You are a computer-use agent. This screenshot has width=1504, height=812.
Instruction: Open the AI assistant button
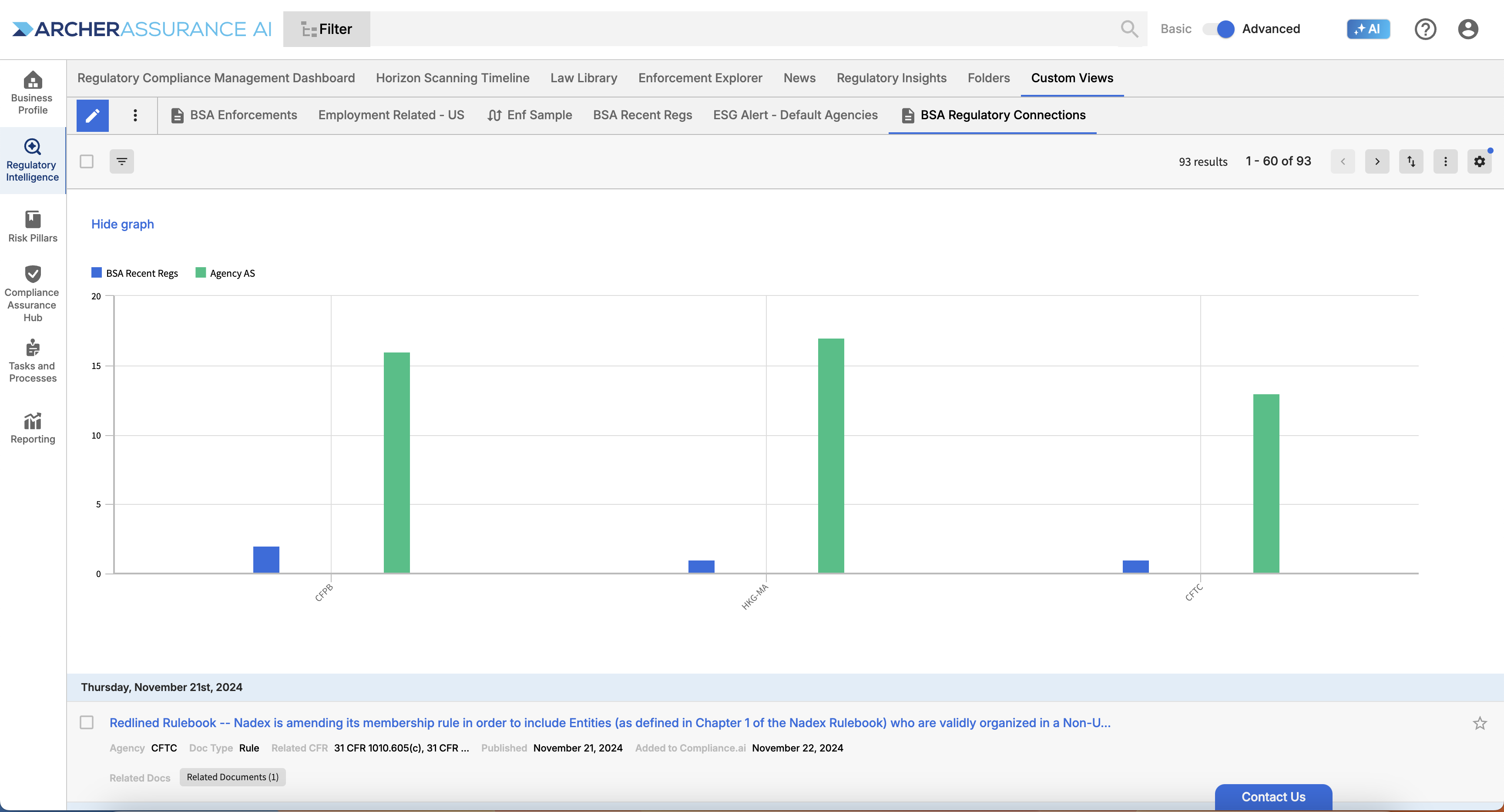click(x=1368, y=29)
